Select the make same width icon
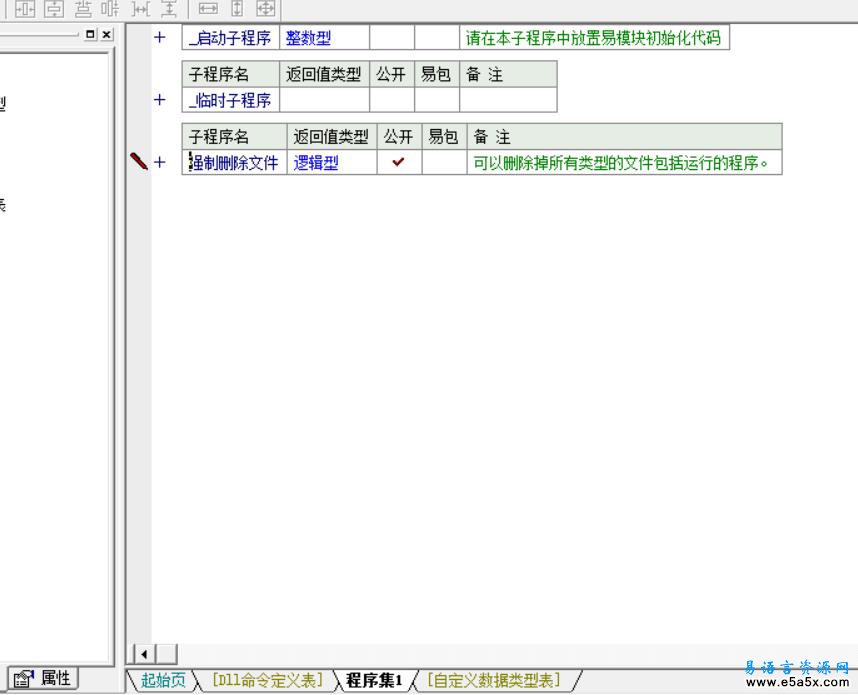 (x=207, y=10)
